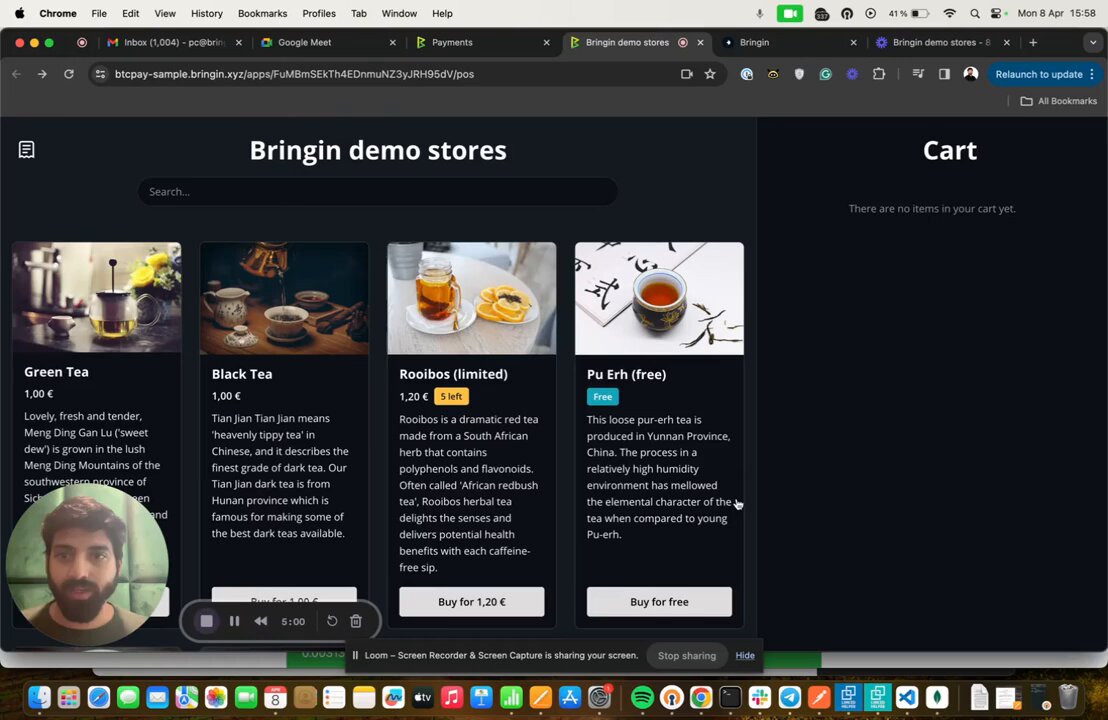Screen dimensions: 1108x720
Task: Rewind the Loom recording
Action: [261, 621]
